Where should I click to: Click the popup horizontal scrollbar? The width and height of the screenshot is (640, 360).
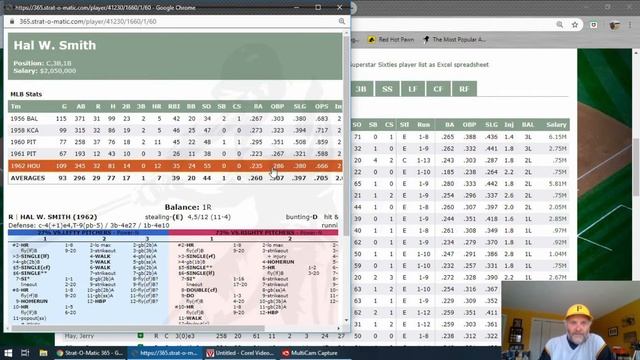(138, 328)
